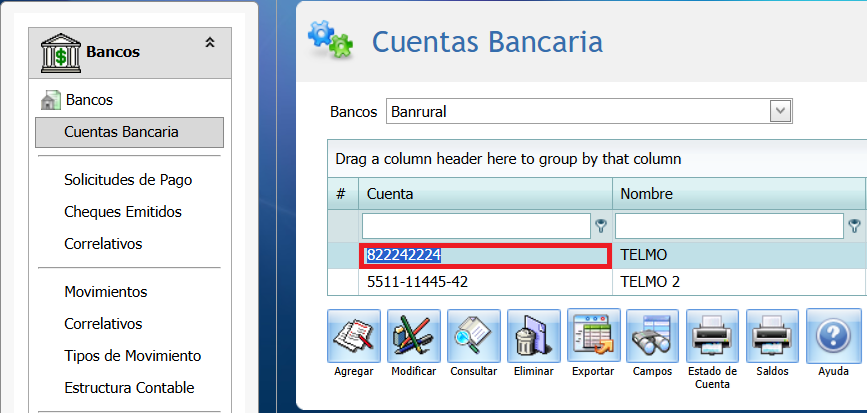Click the Bancos bank building icon
The width and height of the screenshot is (867, 413).
click(61, 53)
